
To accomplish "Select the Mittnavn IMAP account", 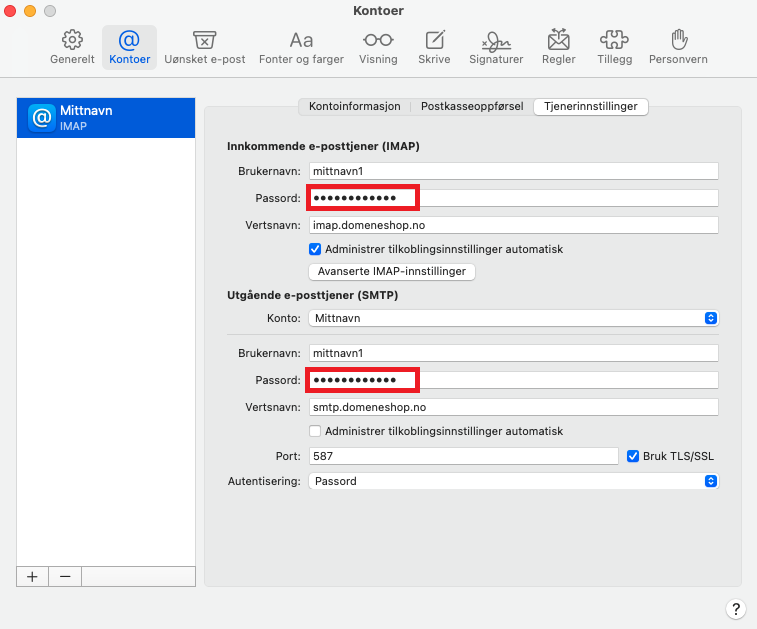I will click(106, 118).
